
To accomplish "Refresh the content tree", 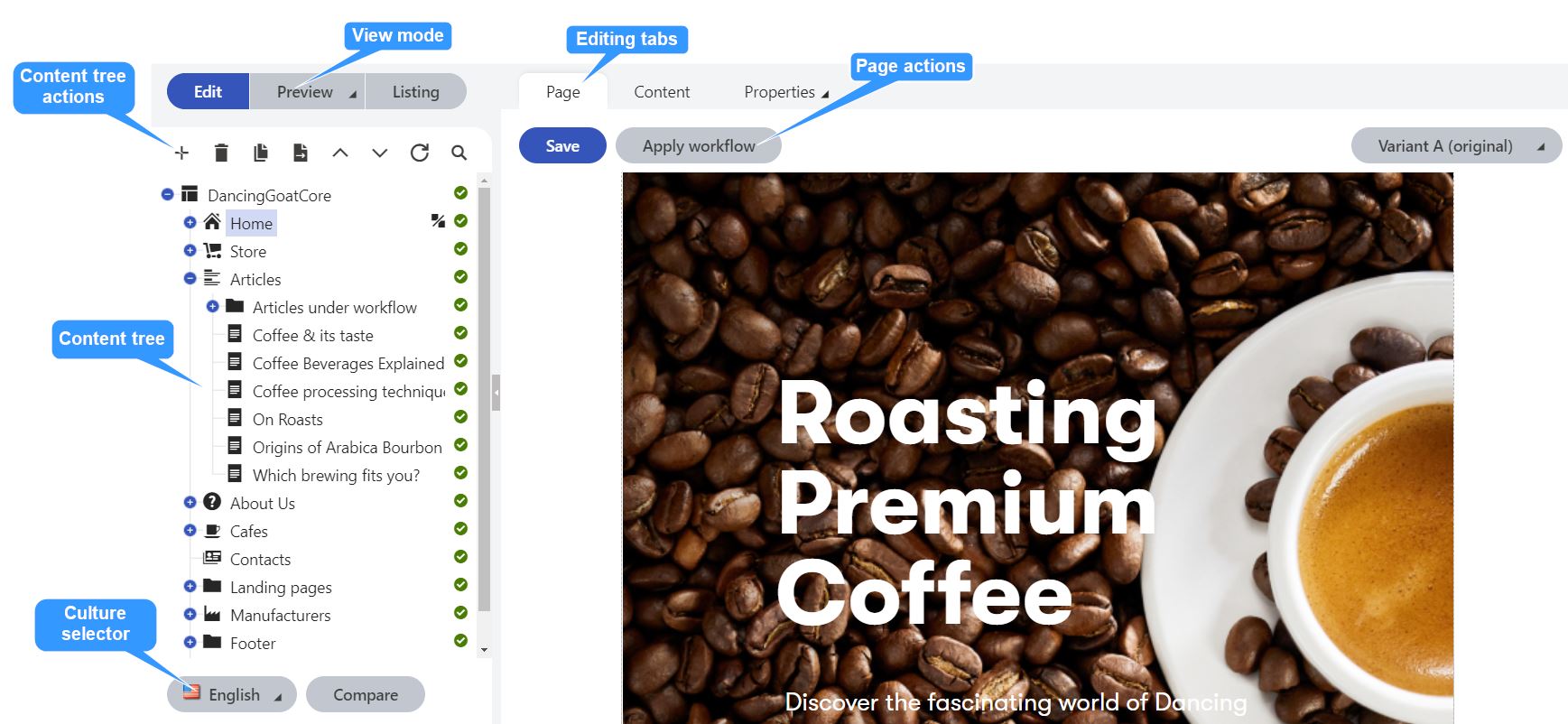I will tap(420, 153).
